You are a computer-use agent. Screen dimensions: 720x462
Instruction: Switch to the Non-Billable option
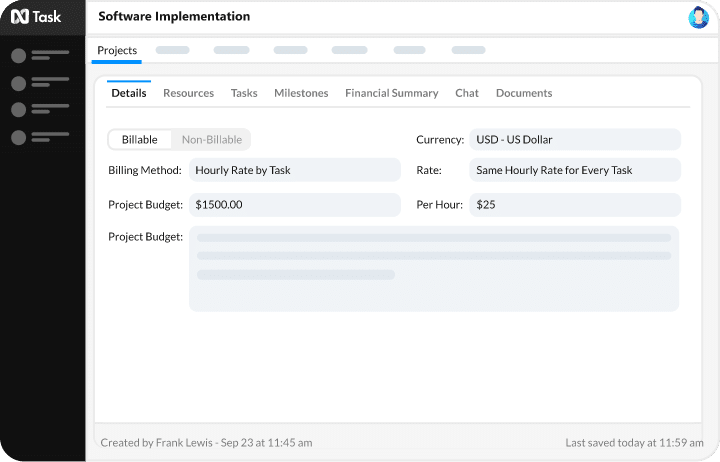pyautogui.click(x=211, y=140)
